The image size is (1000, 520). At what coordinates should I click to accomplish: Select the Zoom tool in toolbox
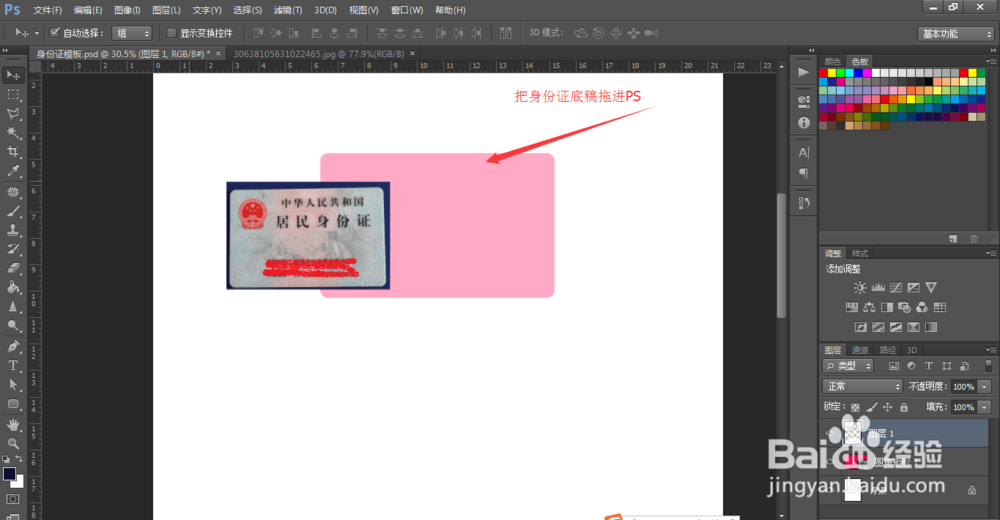(13, 443)
